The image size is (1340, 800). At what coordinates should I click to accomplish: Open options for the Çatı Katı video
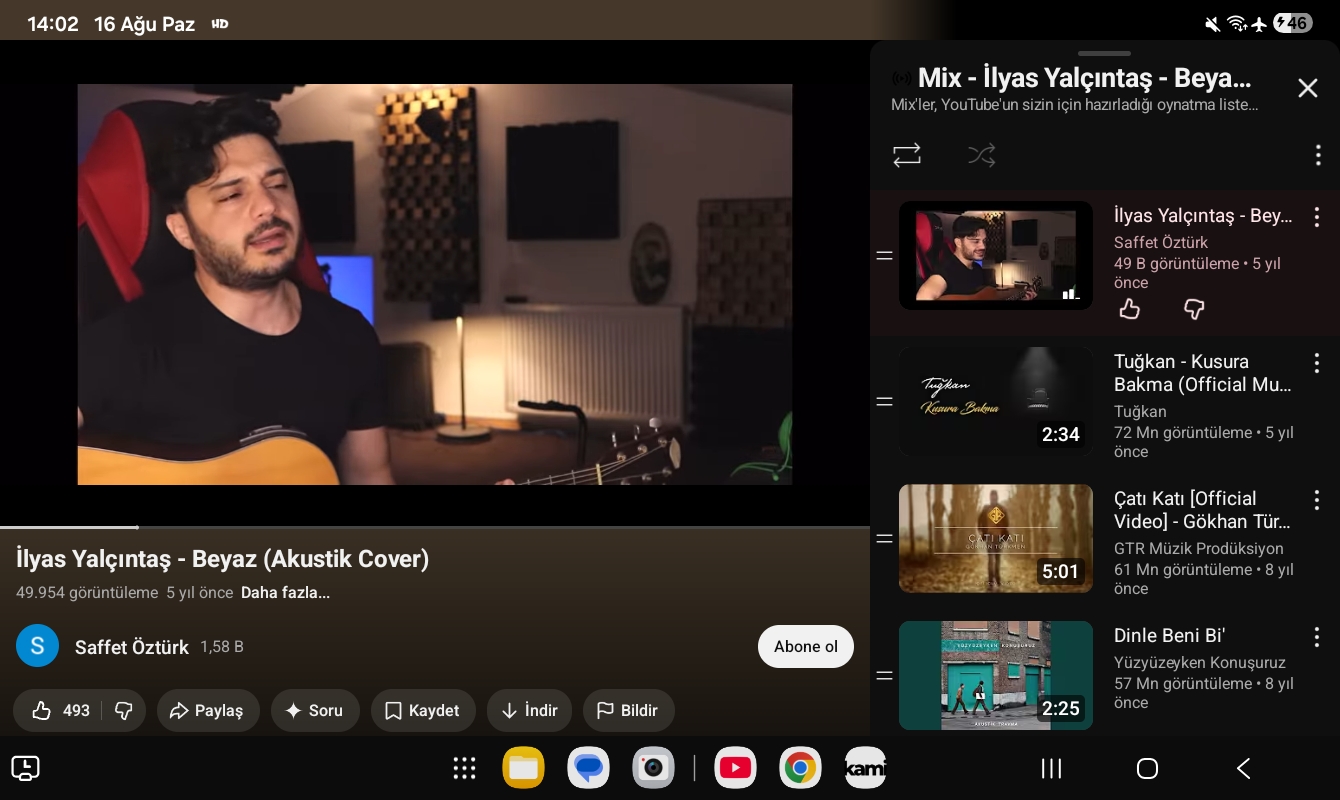point(1317,499)
